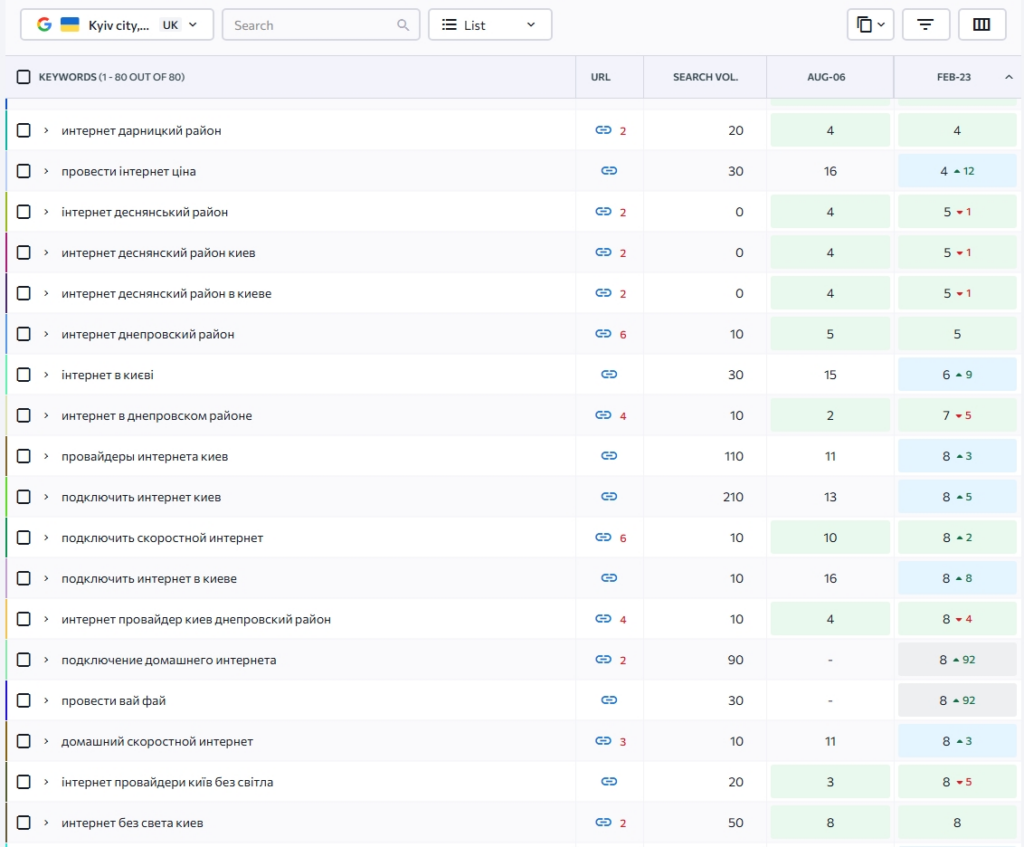Open URL link icon for провести інтернет ціна
This screenshot has height=847, width=1024.
click(609, 170)
